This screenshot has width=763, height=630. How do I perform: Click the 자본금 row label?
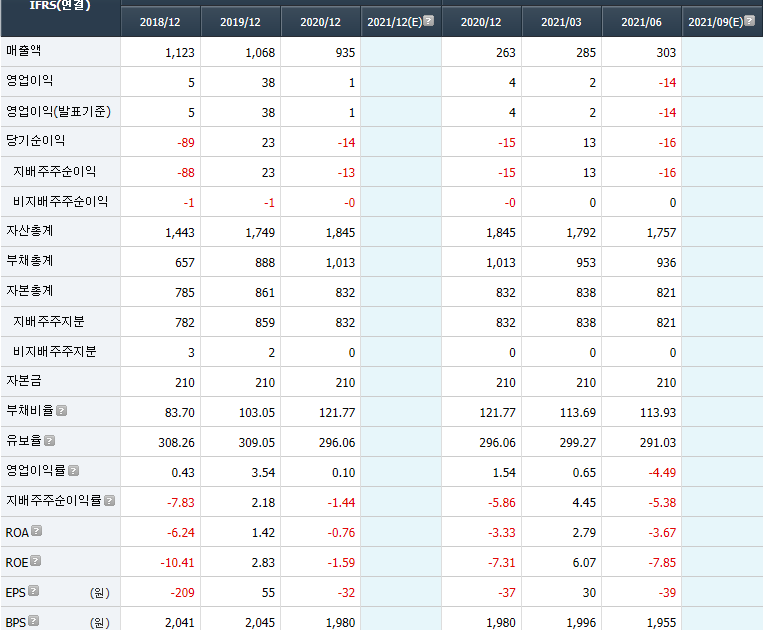tap(23, 381)
